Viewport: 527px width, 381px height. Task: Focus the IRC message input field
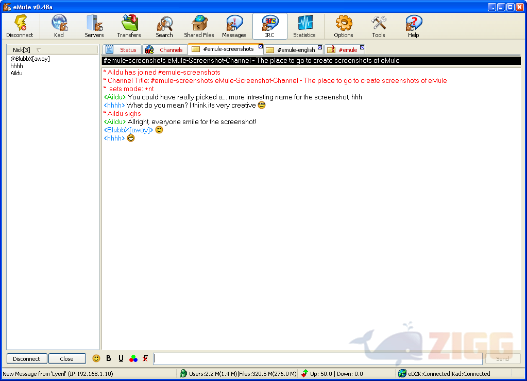318,358
